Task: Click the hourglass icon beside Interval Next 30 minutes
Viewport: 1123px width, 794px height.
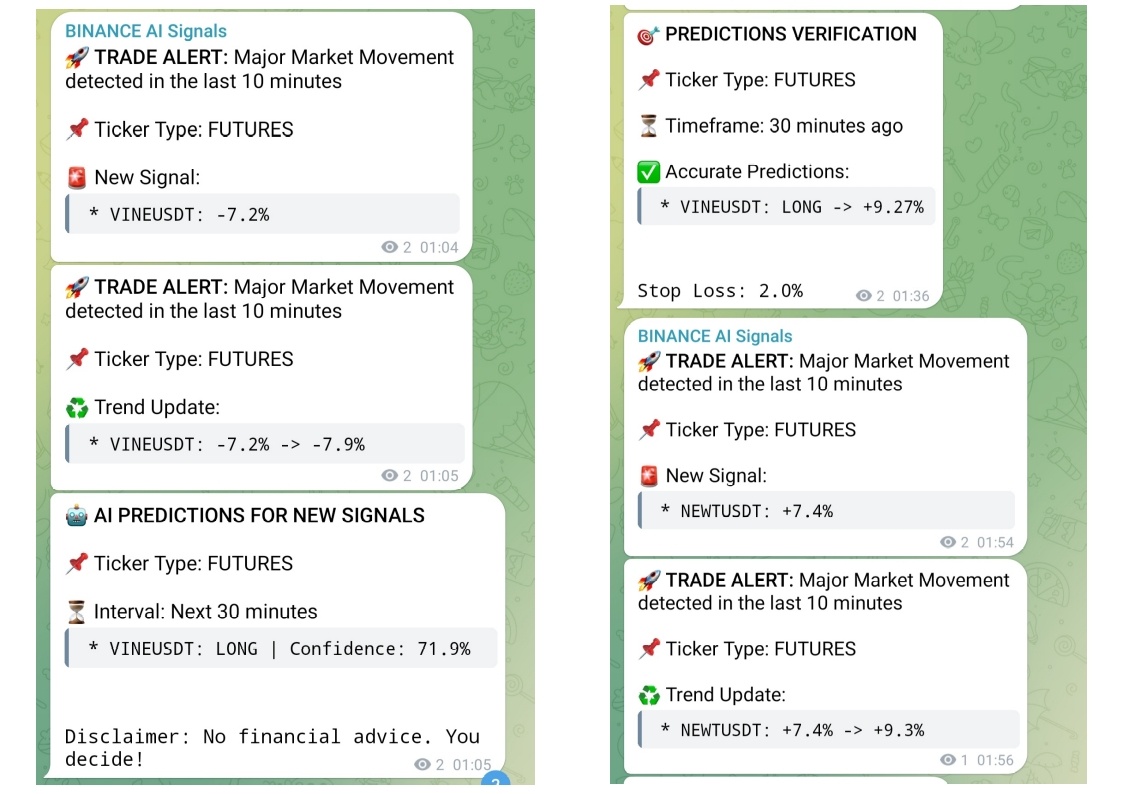Action: tap(76, 611)
